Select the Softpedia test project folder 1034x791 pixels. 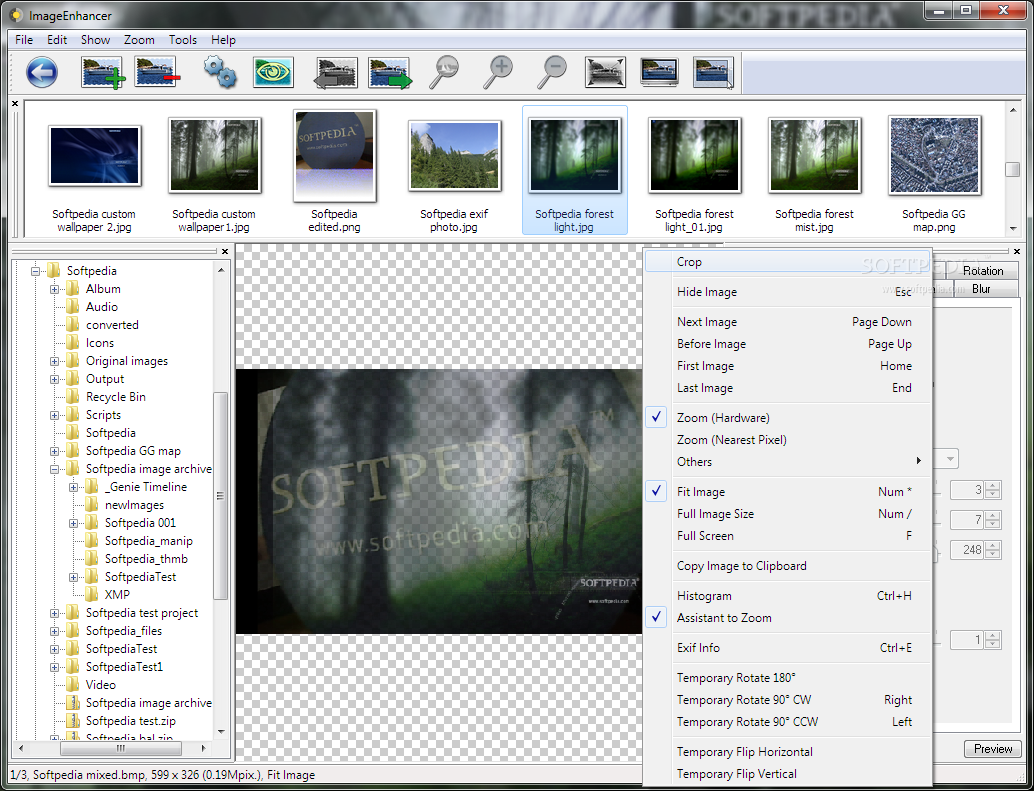(x=142, y=613)
